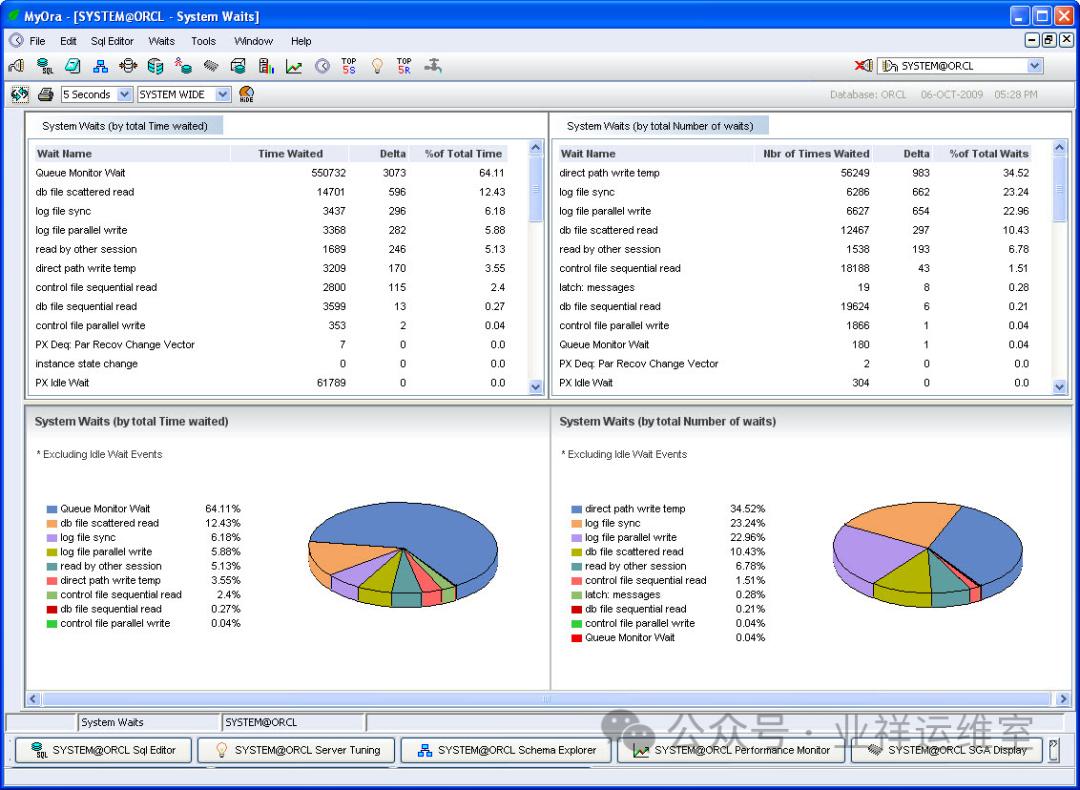1080x790 pixels.
Task: Switch to SYSTEM@ORCL Schema Explorer window button
Action: pos(506,750)
